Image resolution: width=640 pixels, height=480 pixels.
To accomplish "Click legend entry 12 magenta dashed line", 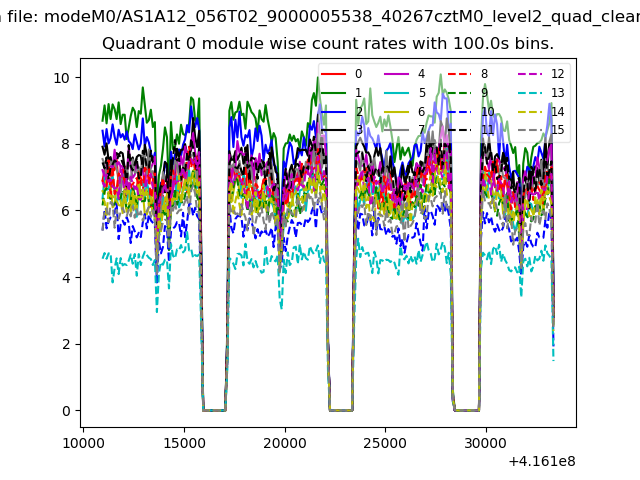I will pyautogui.click(x=540, y=74).
